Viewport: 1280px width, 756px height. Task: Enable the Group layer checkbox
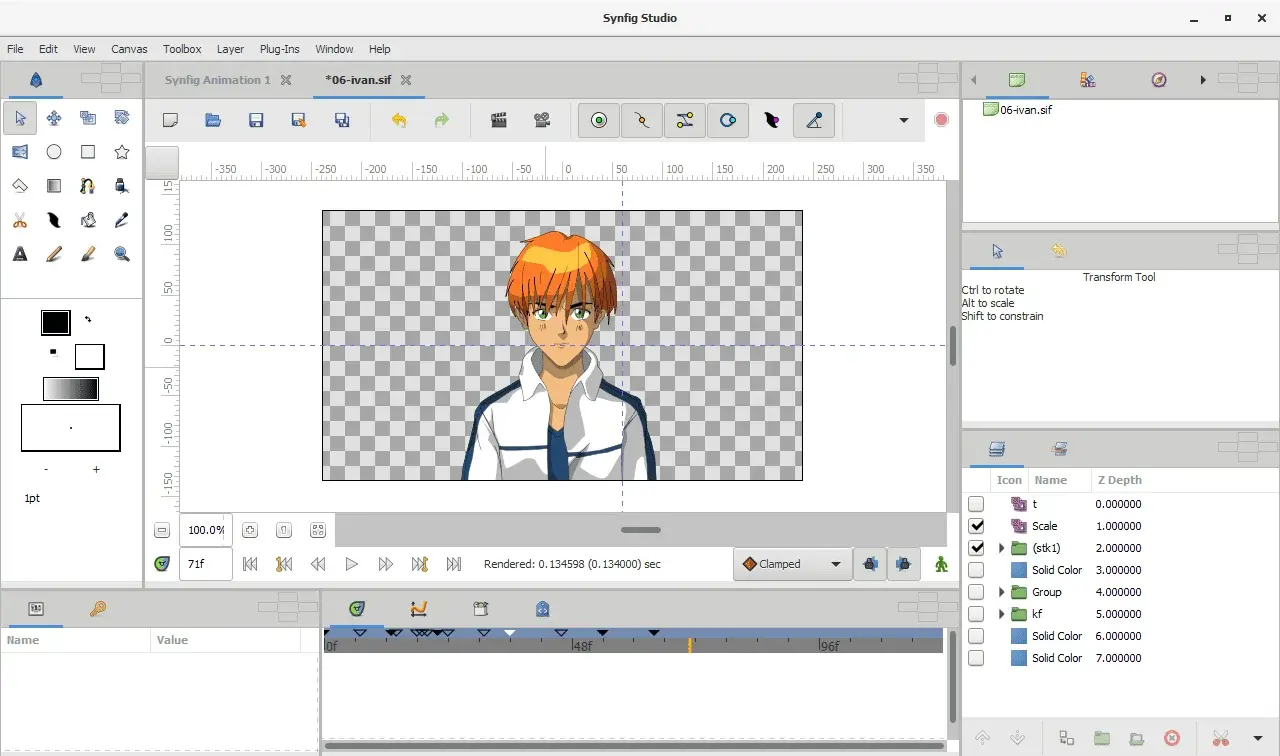pyautogui.click(x=977, y=592)
